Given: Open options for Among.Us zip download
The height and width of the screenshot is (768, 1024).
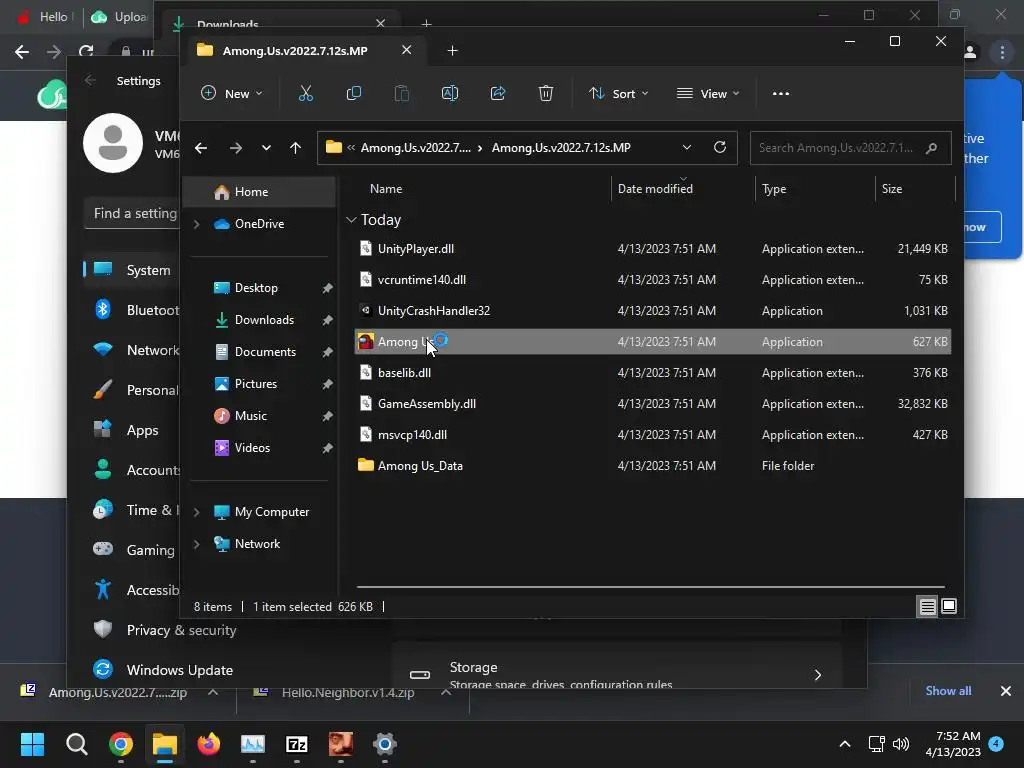Looking at the screenshot, I should tap(213, 692).
